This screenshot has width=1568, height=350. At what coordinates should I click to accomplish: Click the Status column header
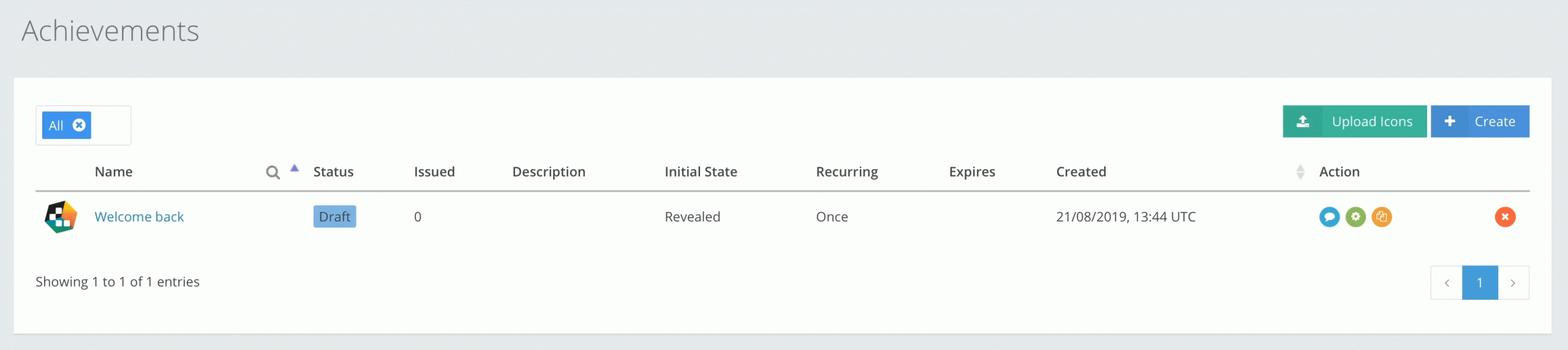tap(333, 172)
